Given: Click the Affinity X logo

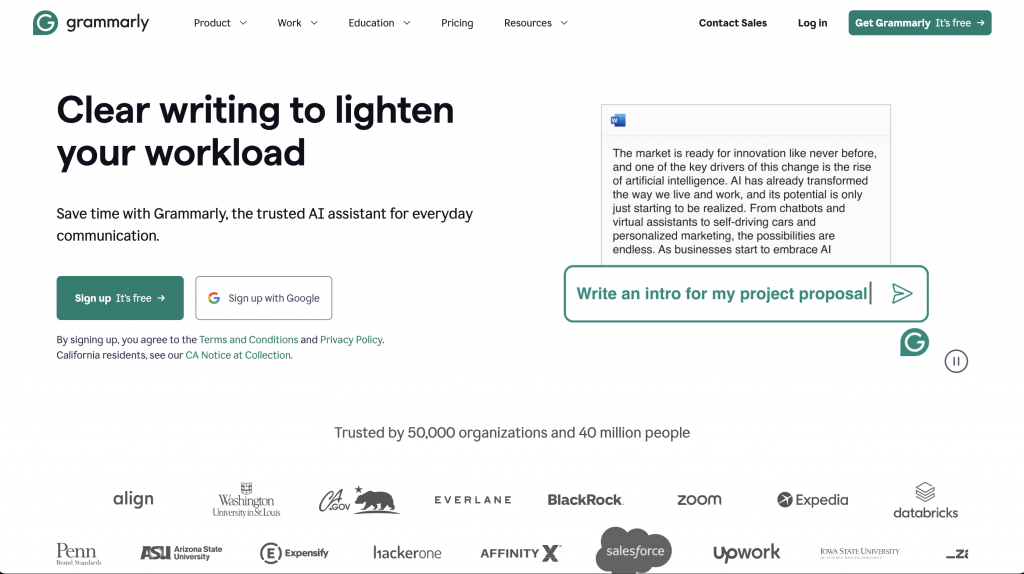Looking at the screenshot, I should pyautogui.click(x=520, y=553).
